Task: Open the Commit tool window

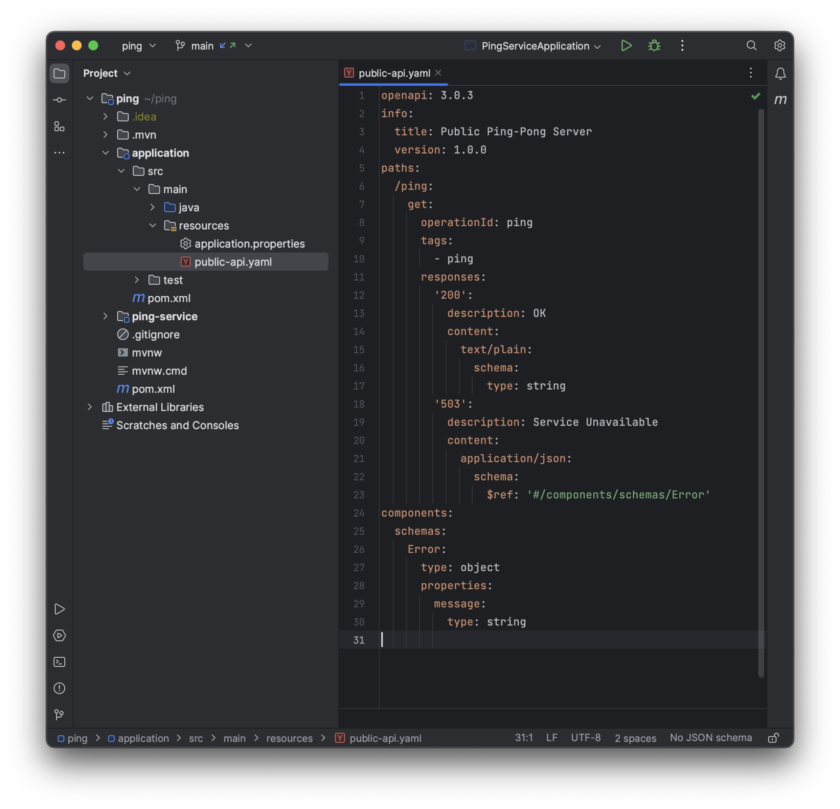Action: click(60, 99)
